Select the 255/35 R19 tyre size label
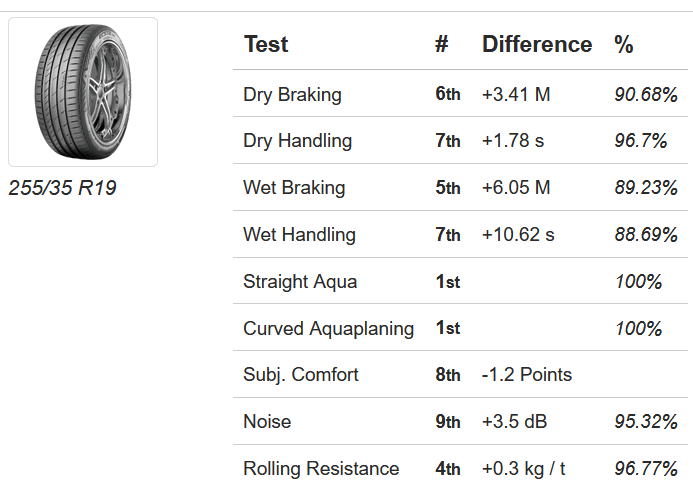693x488 pixels. pos(62,188)
